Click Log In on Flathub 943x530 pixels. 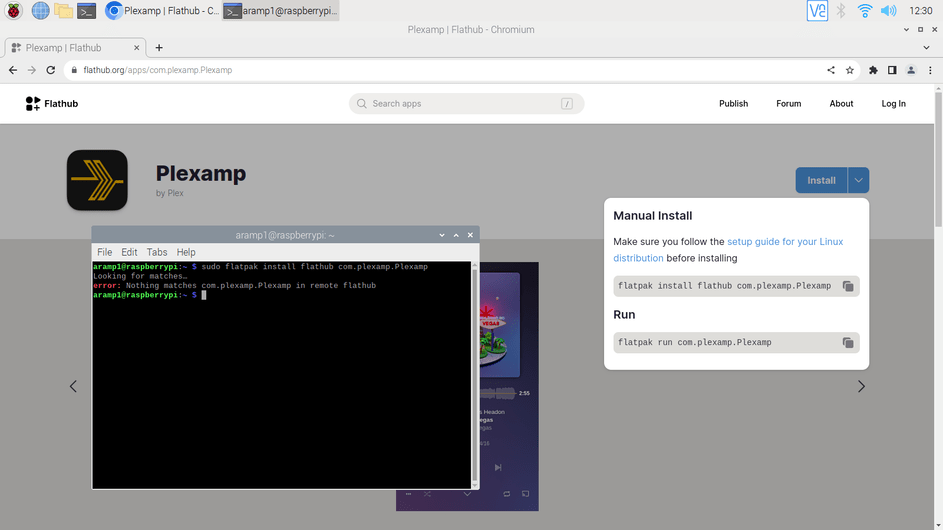pos(893,103)
